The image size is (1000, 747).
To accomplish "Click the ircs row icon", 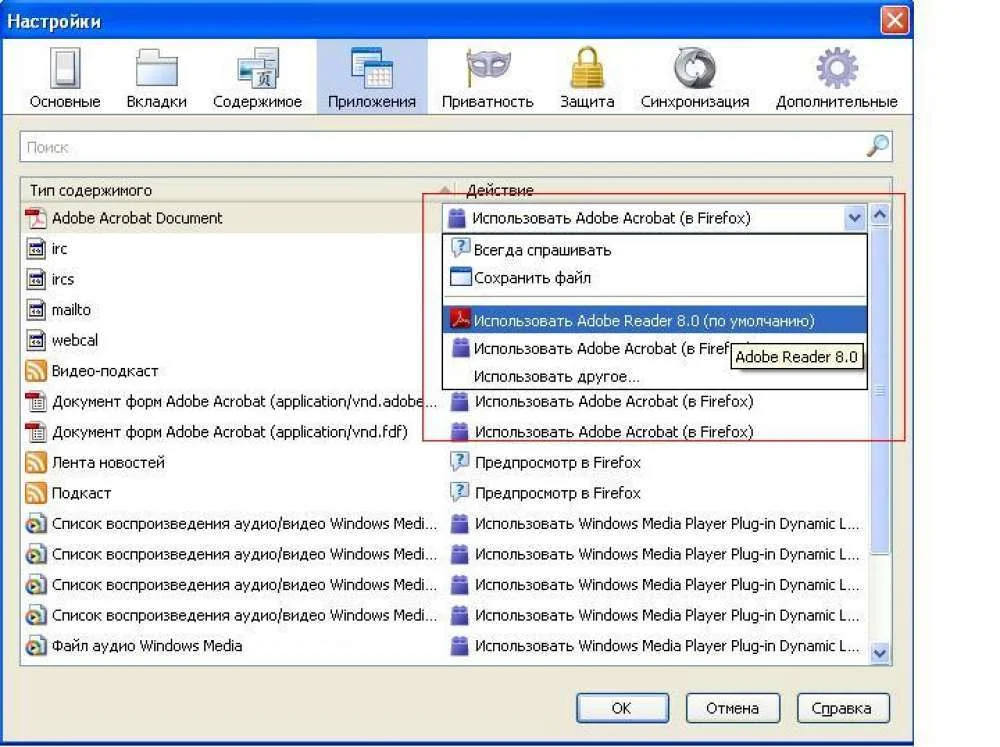I will [x=36, y=279].
